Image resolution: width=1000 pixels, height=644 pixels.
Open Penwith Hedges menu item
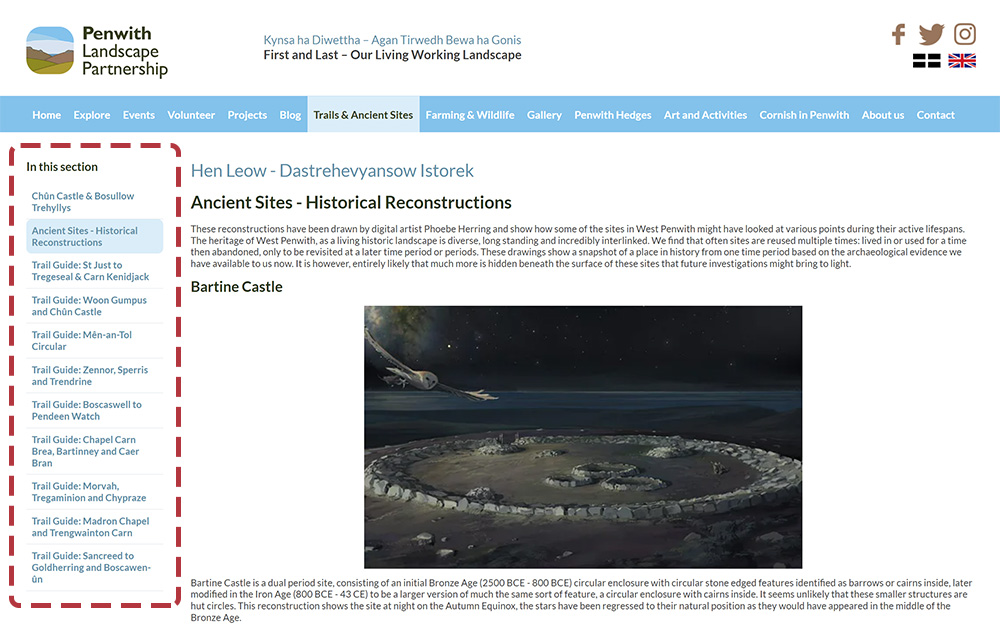[x=613, y=115]
